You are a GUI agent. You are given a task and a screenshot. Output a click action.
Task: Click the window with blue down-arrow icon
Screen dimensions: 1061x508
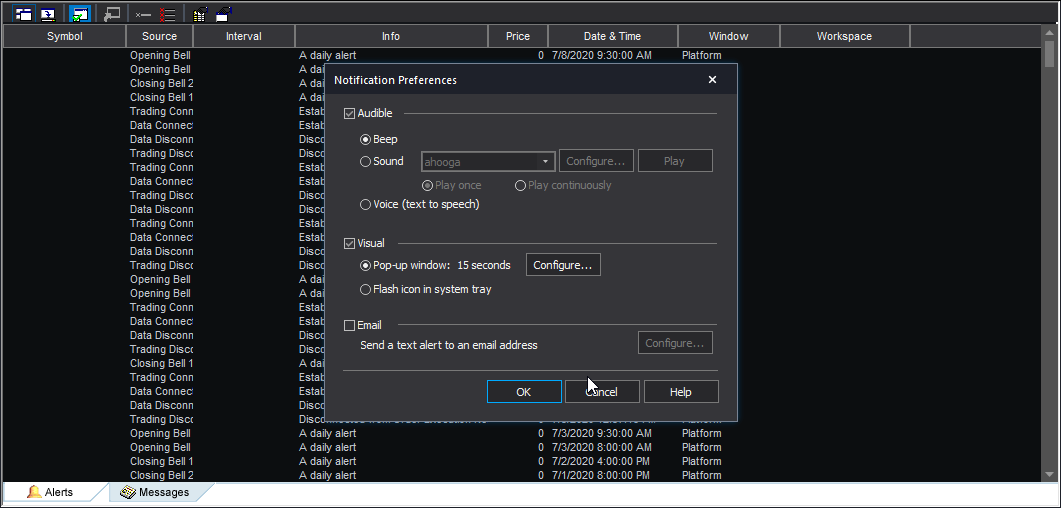[48, 13]
